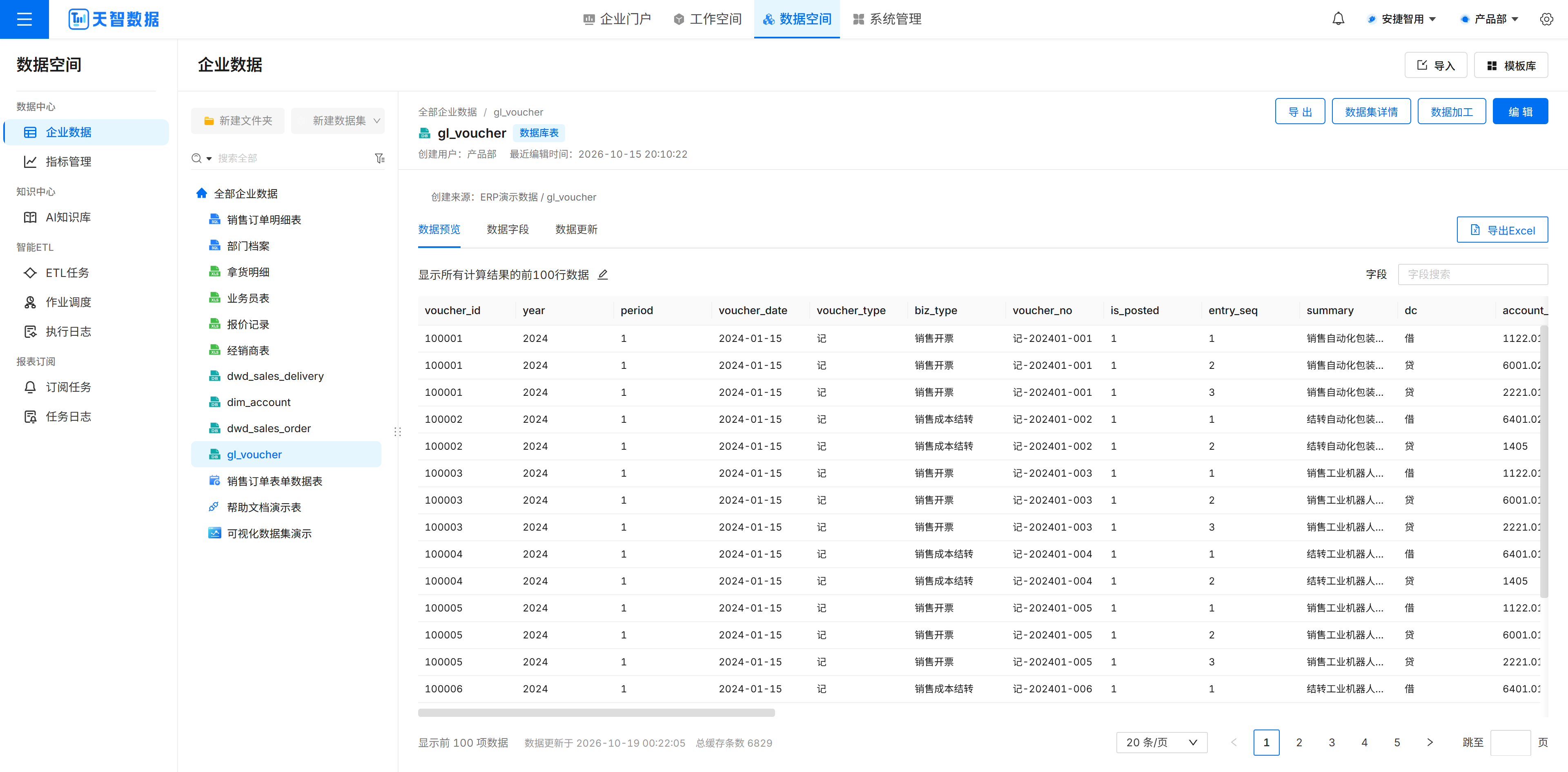
Task: Go to next page arrow
Action: (x=1430, y=742)
